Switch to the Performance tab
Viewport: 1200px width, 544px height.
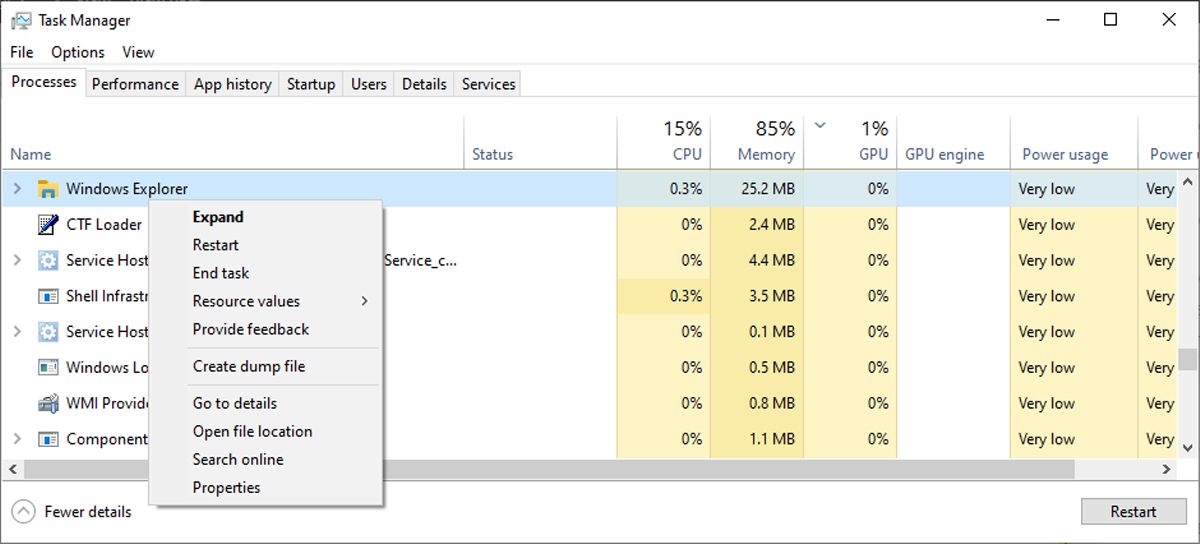(135, 84)
